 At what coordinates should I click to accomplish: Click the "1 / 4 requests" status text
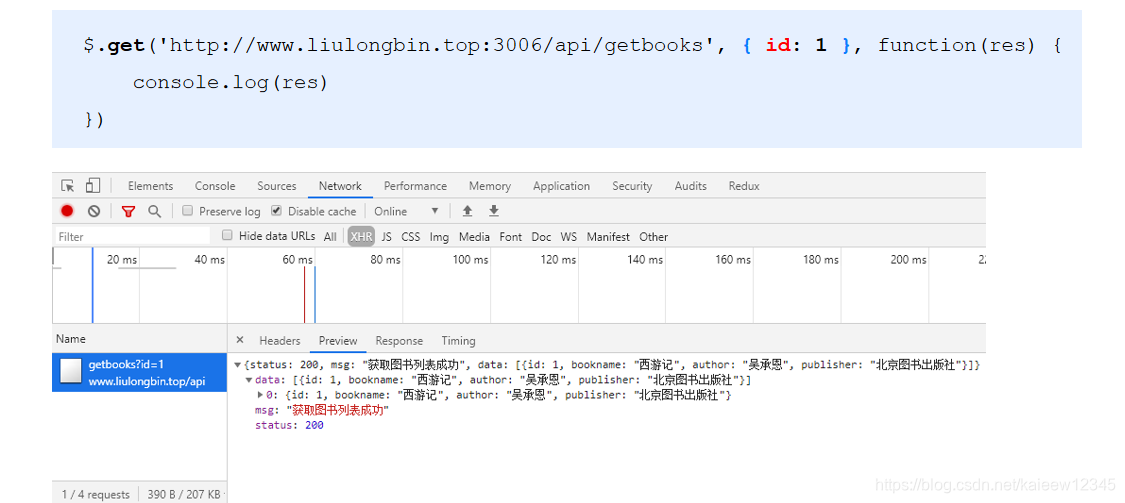(95, 494)
